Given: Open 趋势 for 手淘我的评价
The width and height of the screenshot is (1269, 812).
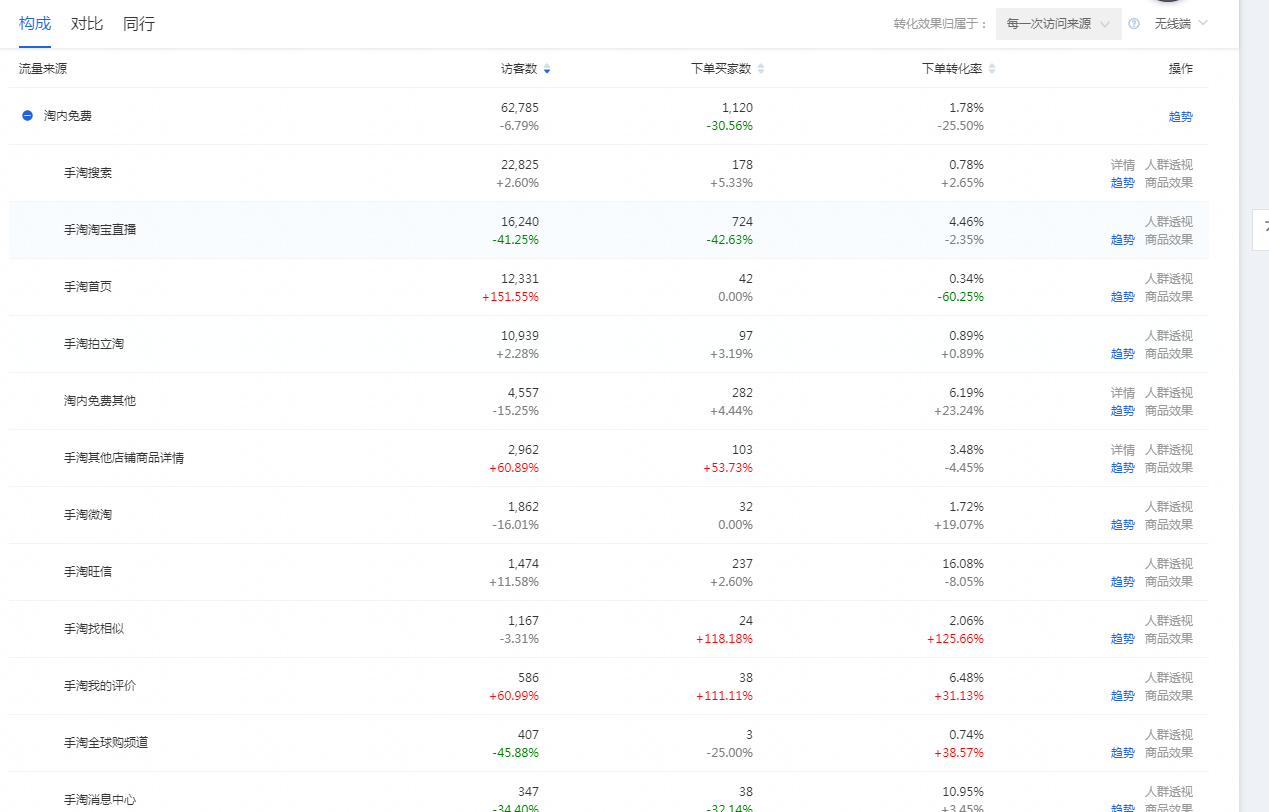Looking at the screenshot, I should point(1123,695).
